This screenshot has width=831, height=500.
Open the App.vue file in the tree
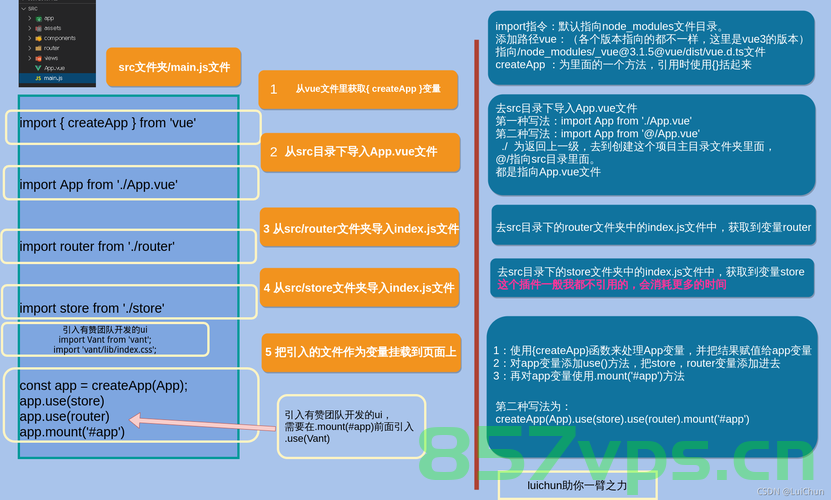(57, 68)
